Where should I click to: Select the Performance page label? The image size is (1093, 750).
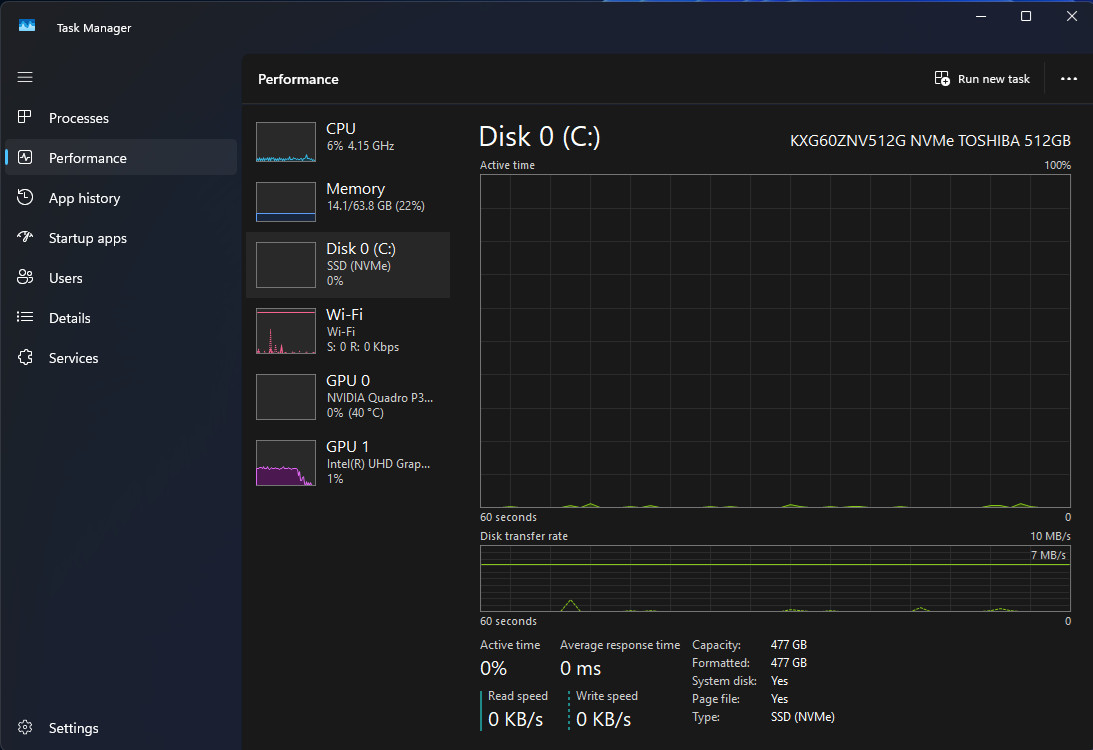tap(88, 158)
